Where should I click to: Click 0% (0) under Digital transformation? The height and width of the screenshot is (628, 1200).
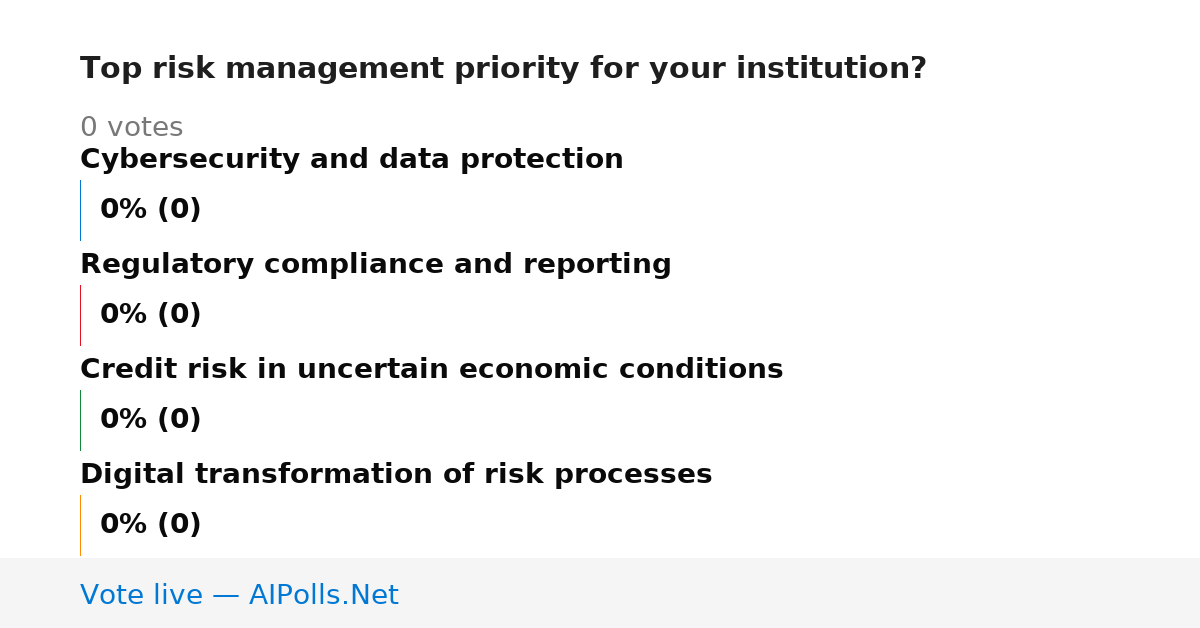(x=151, y=525)
